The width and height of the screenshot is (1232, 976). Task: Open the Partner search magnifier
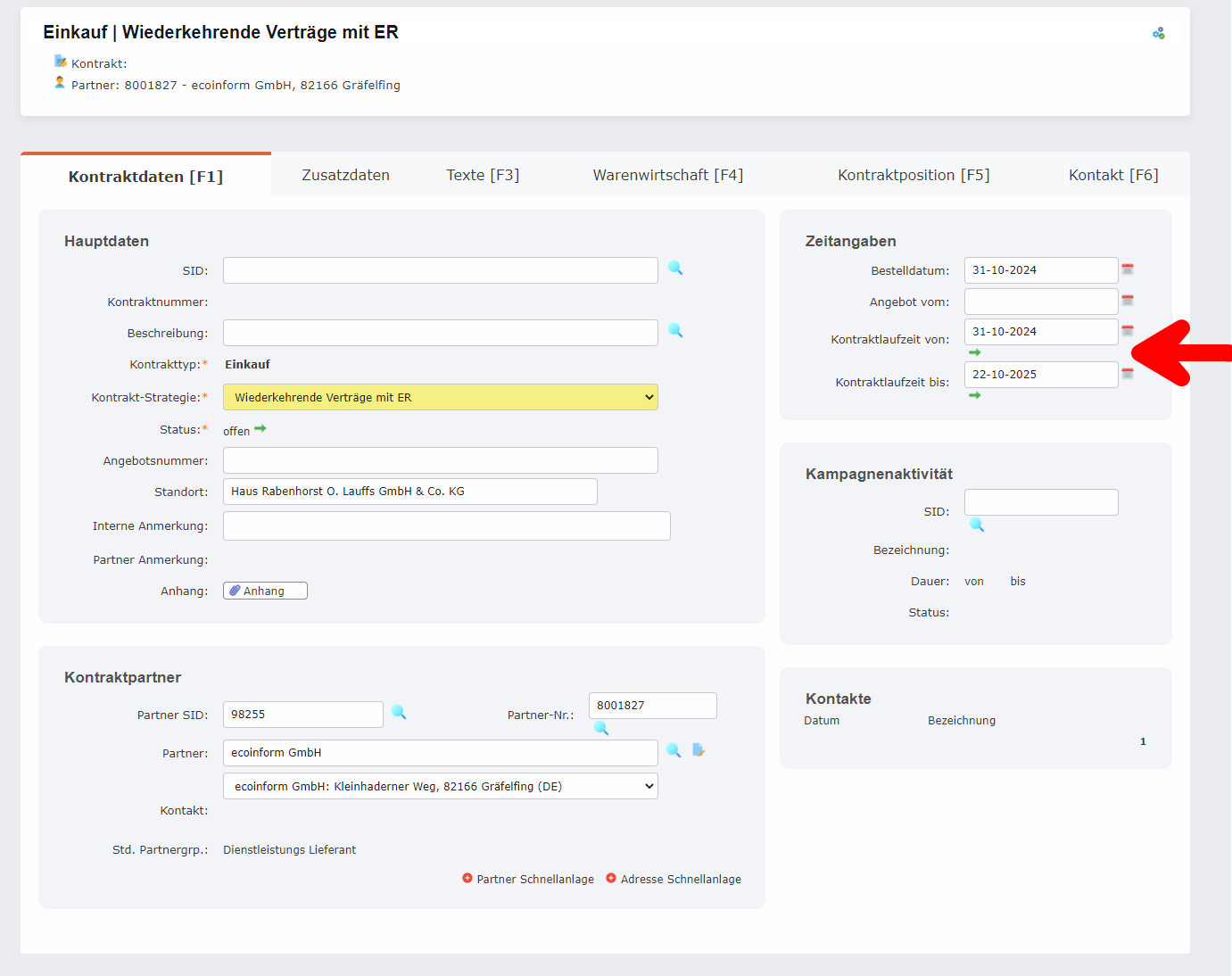[674, 750]
